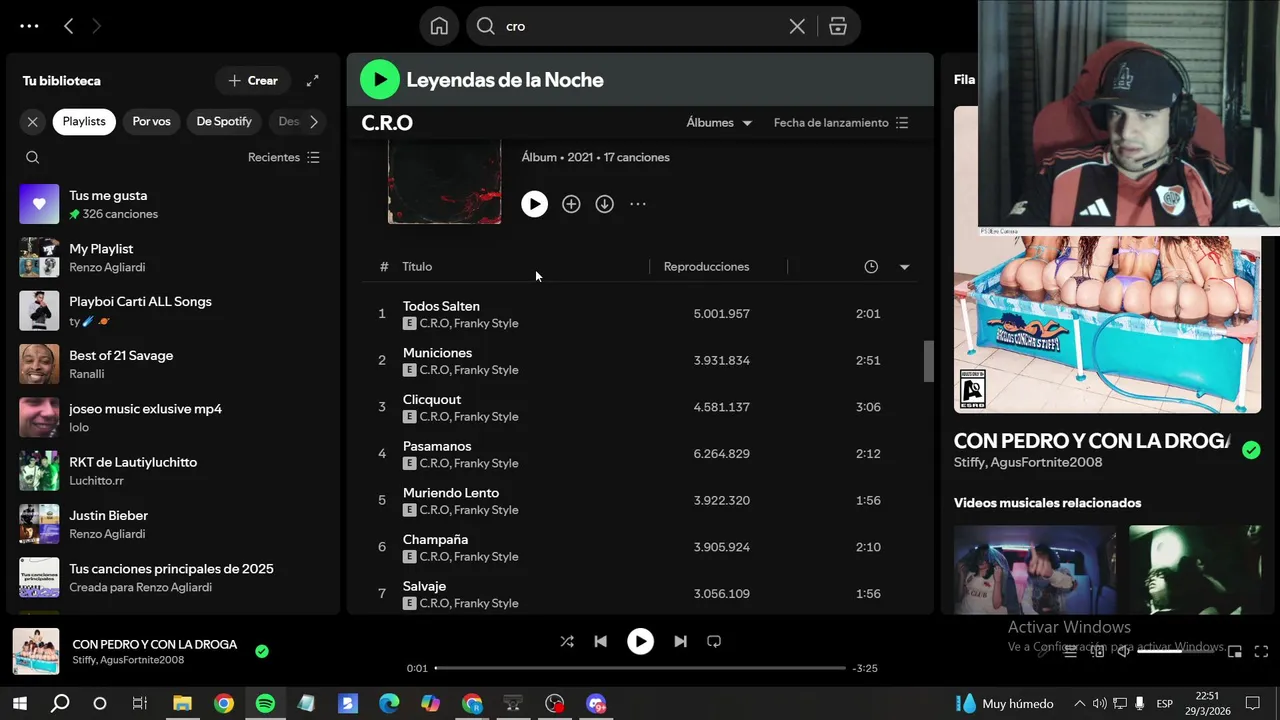The height and width of the screenshot is (720, 1280).
Task: Open 'joseo music exlusive mp4' playlist
Action: [x=173, y=417]
